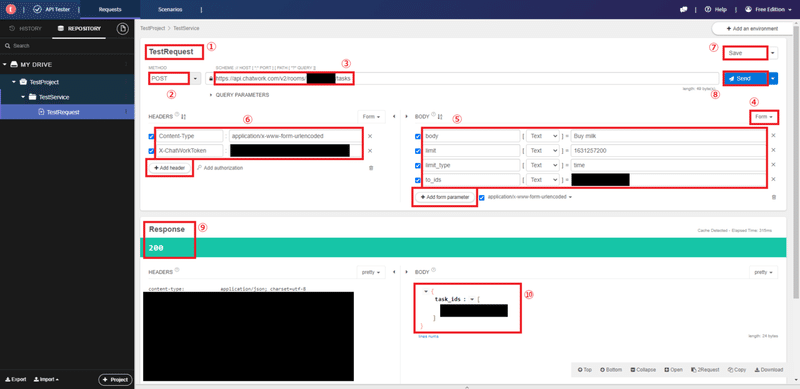Viewport: 800px width, 389px height.
Task: Copy response with 2Request
Action: tap(706, 370)
